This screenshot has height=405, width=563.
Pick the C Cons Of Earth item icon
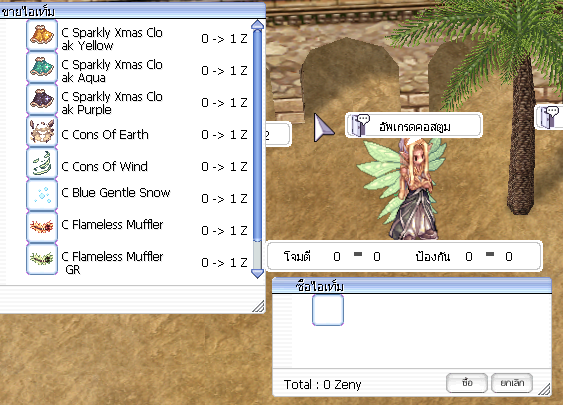42,131
